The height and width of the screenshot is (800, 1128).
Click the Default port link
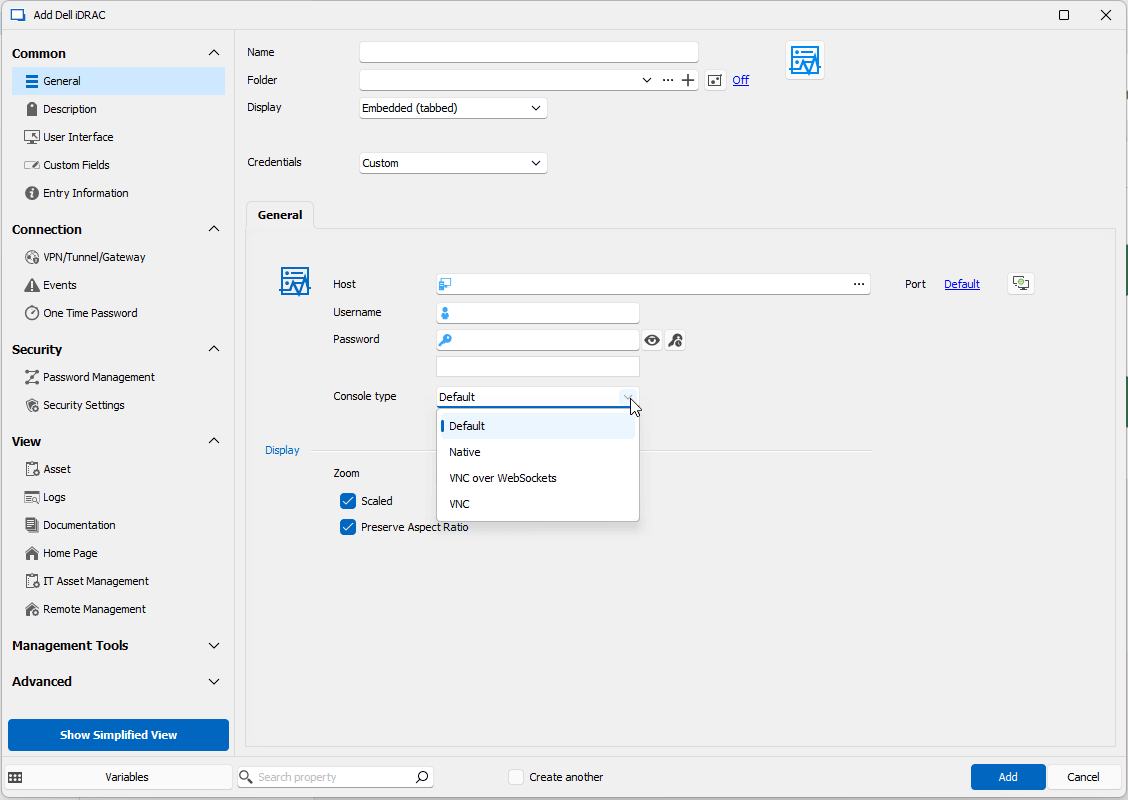pos(961,284)
